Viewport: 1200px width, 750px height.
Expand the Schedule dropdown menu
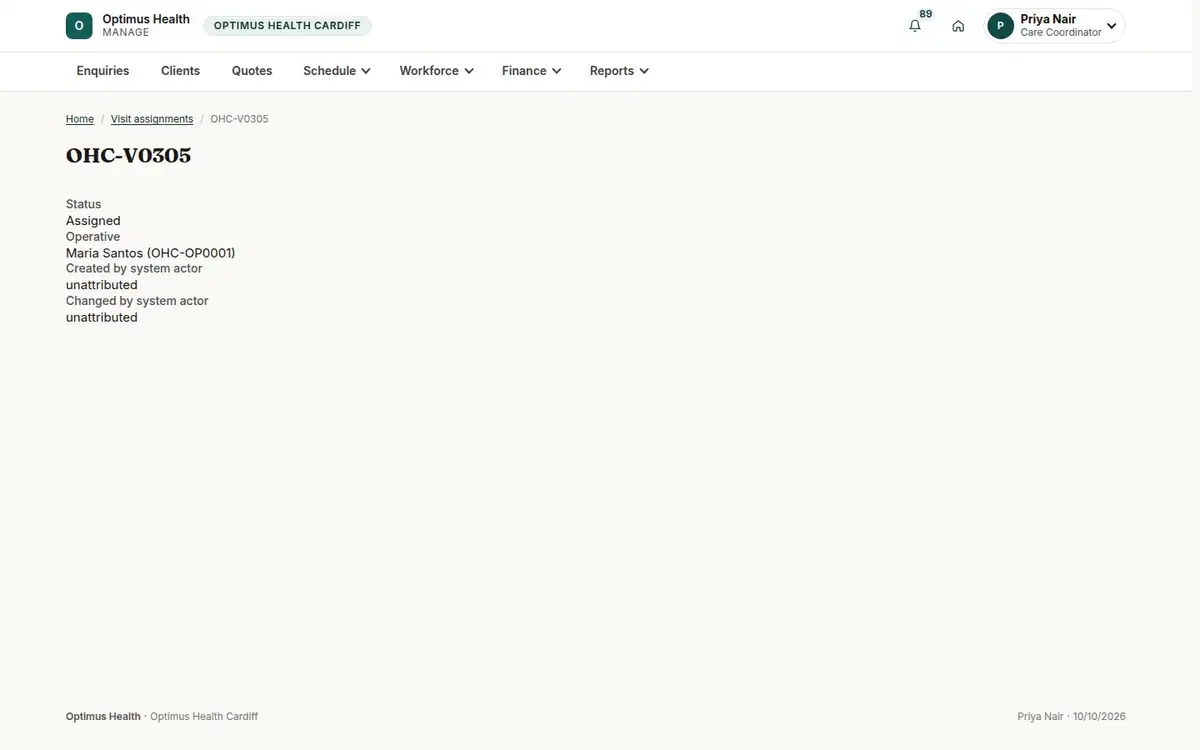click(337, 71)
